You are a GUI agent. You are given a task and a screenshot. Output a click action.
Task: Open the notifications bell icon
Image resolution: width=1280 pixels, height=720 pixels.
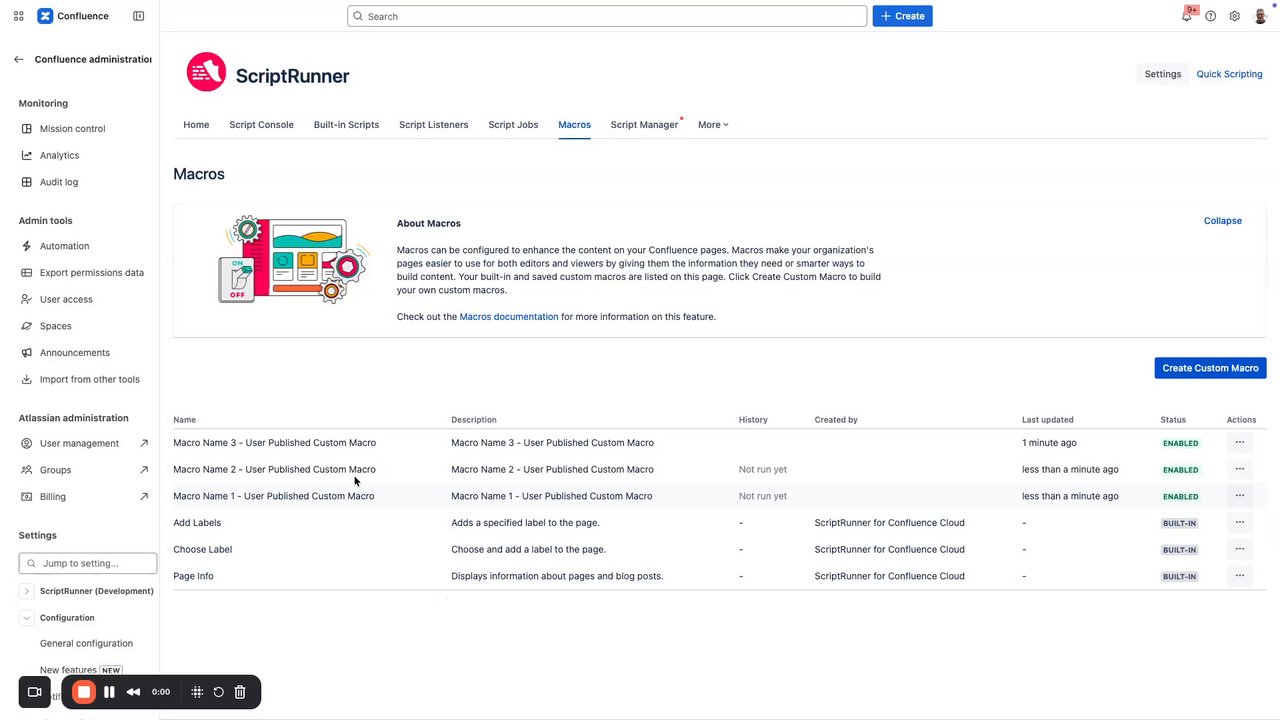coord(1187,17)
